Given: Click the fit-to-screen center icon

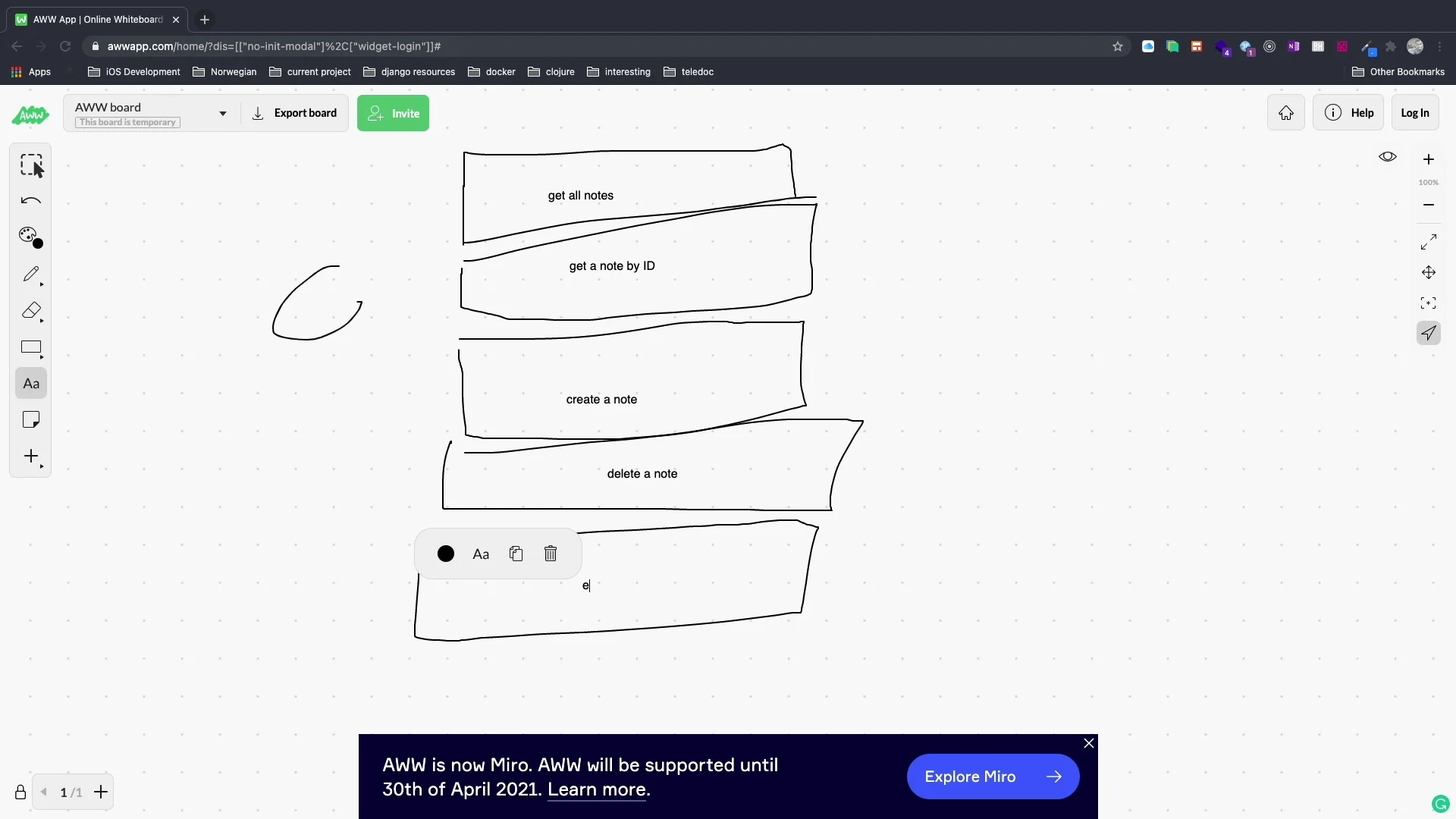Looking at the screenshot, I should point(1429,303).
